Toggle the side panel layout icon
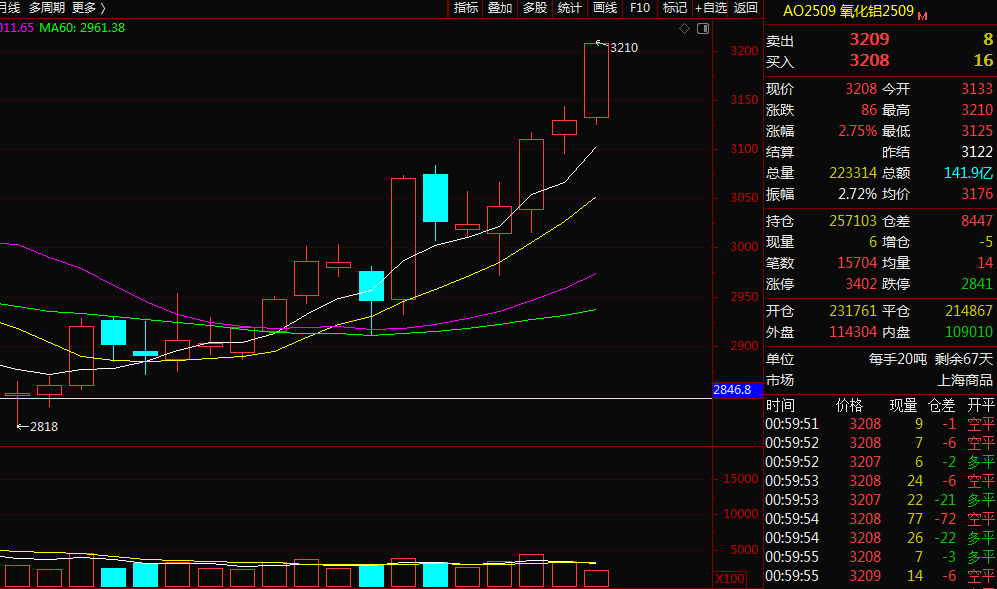This screenshot has width=997, height=589. [702, 28]
